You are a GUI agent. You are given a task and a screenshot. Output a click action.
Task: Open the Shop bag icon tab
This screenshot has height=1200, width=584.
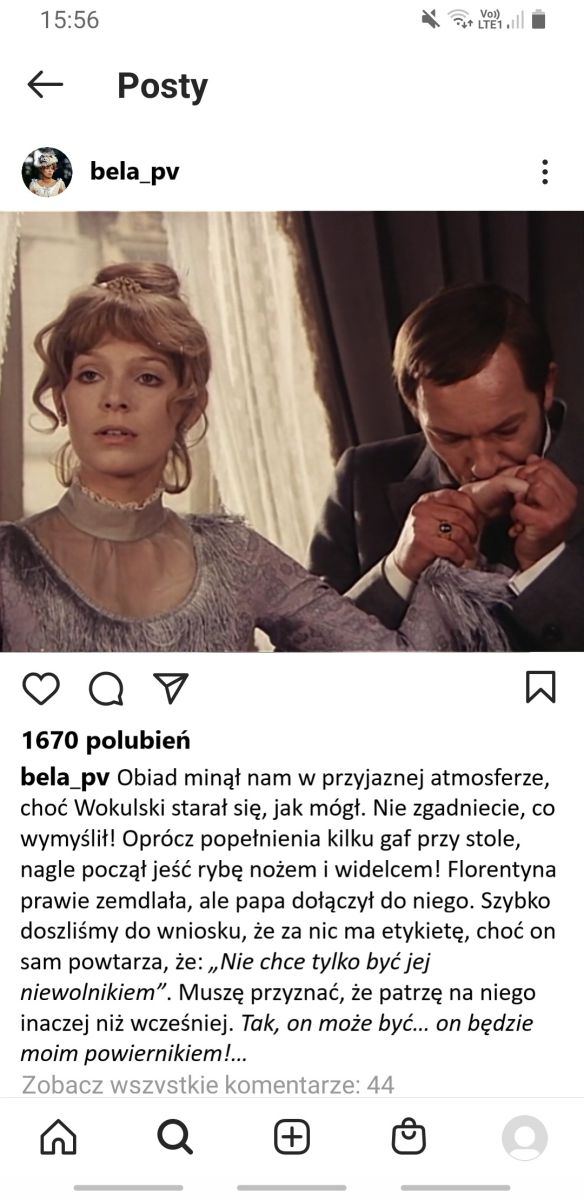click(x=408, y=1137)
